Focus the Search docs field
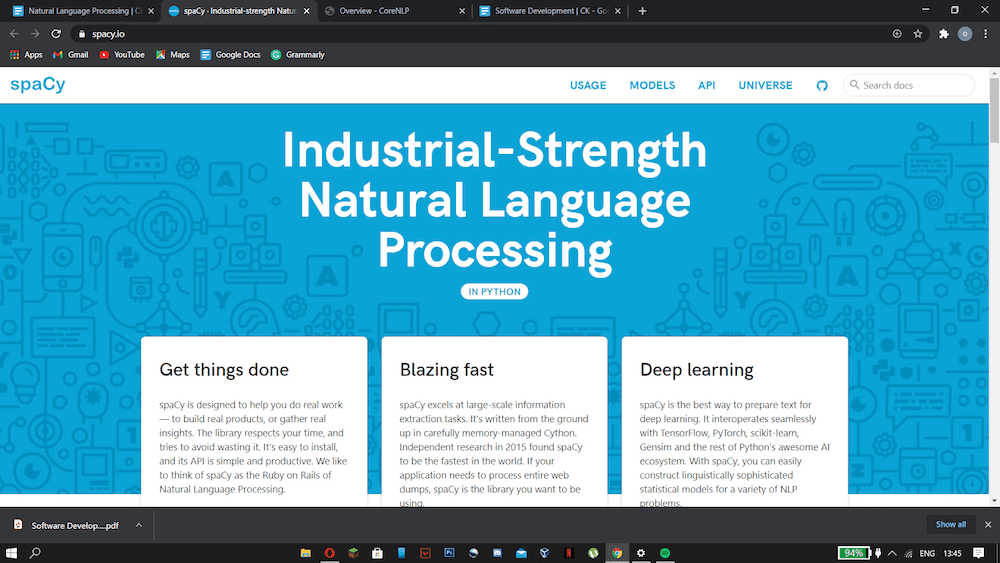The width and height of the screenshot is (1000, 563). [x=909, y=85]
